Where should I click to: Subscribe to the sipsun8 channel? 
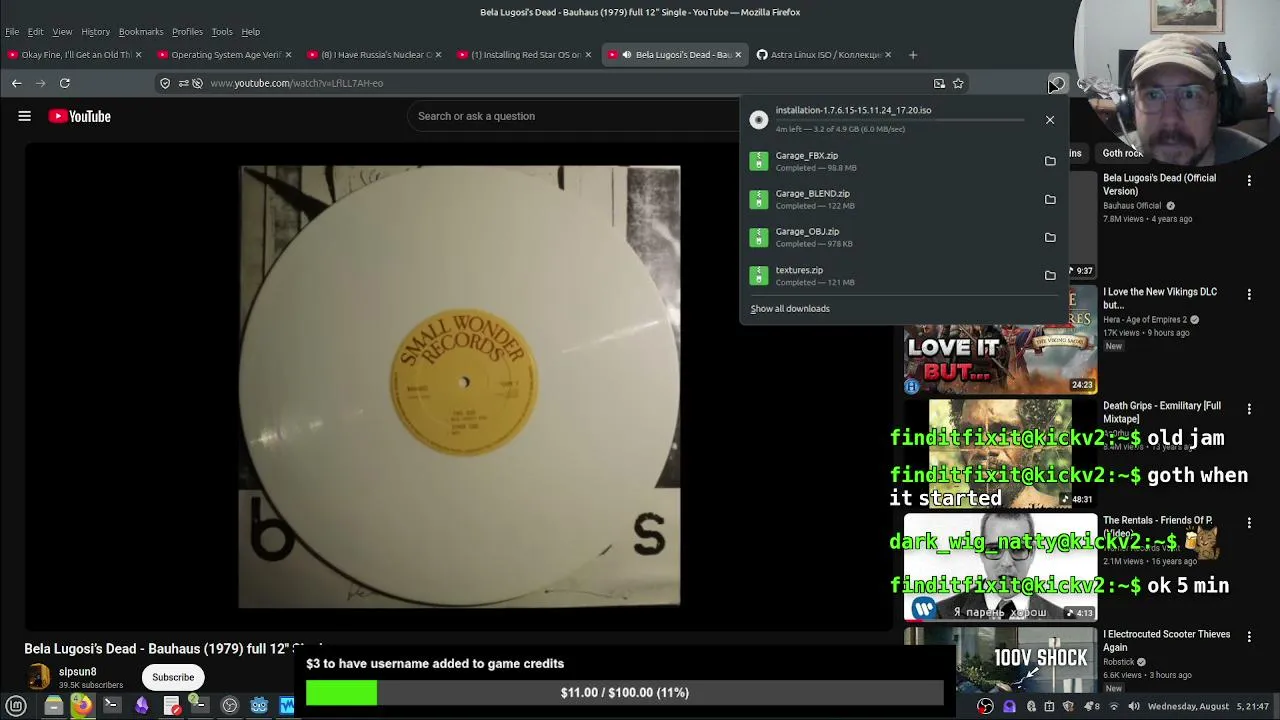(173, 677)
